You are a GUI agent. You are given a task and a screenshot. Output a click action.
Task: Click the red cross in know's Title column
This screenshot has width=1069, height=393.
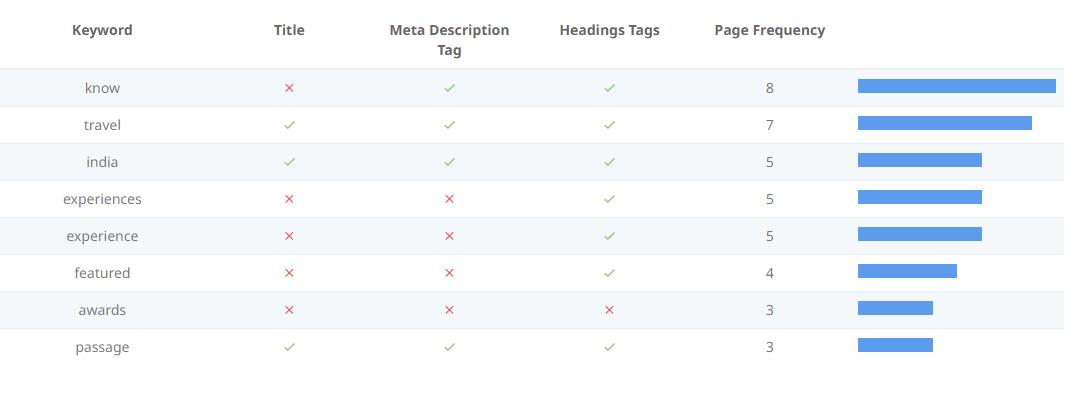289,88
